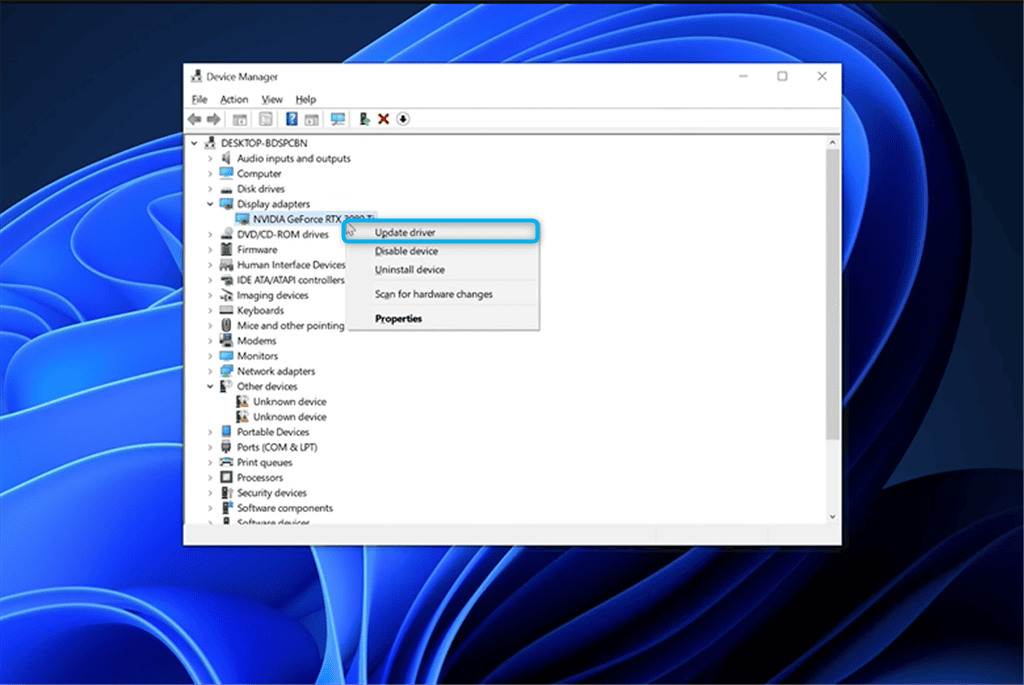Collapse the Display adapters category
Image resolution: width=1024 pixels, height=685 pixels.
210,204
